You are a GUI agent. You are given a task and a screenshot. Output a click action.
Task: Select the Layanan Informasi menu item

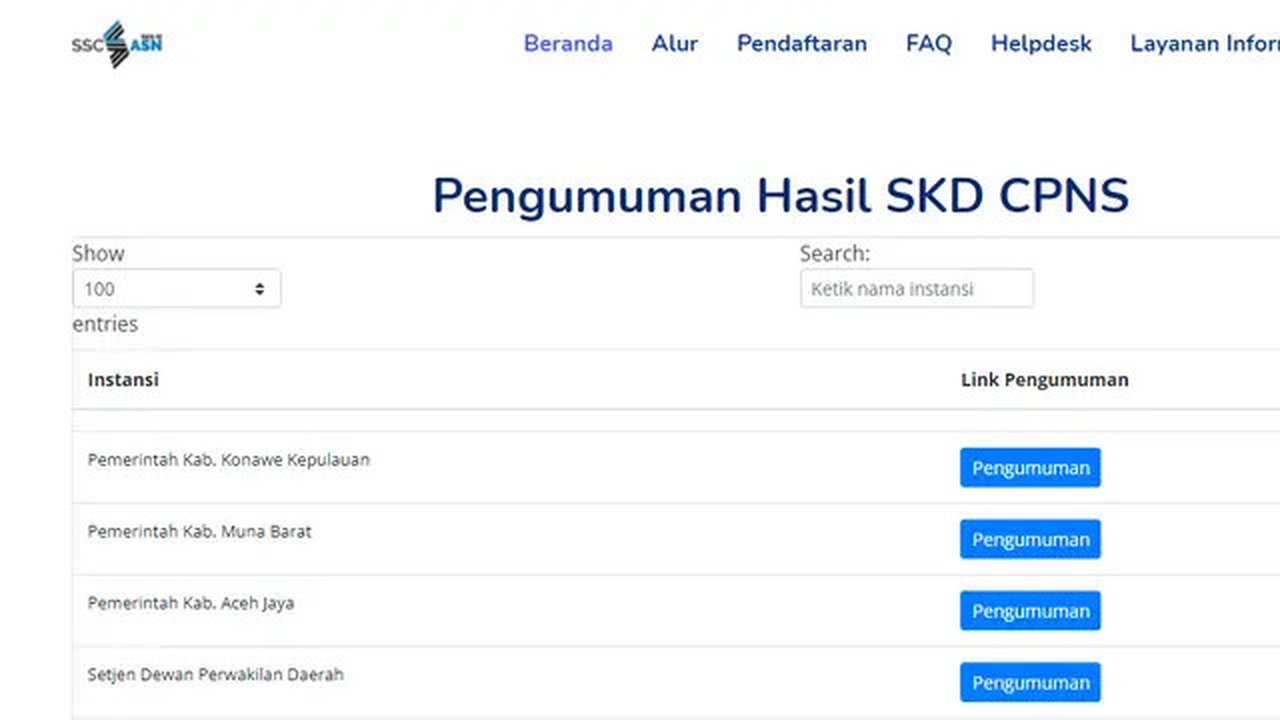click(x=1204, y=44)
